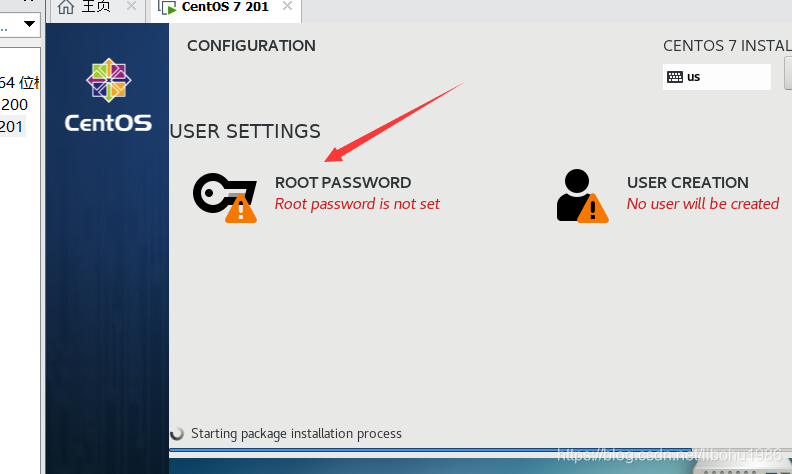
Task: Click the warning triangle on the user icon
Action: [x=592, y=208]
